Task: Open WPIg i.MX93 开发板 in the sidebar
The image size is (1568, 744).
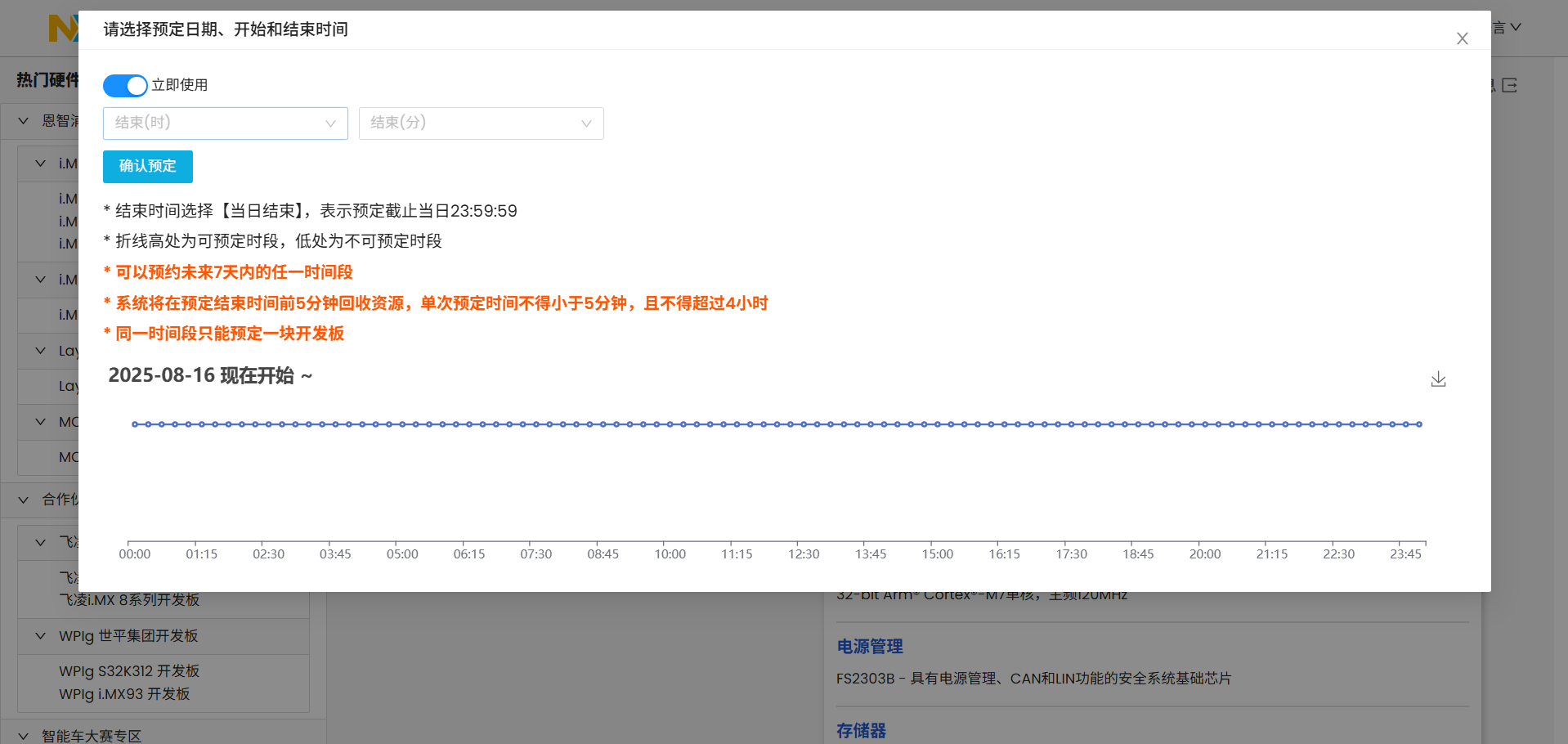Action: click(124, 694)
